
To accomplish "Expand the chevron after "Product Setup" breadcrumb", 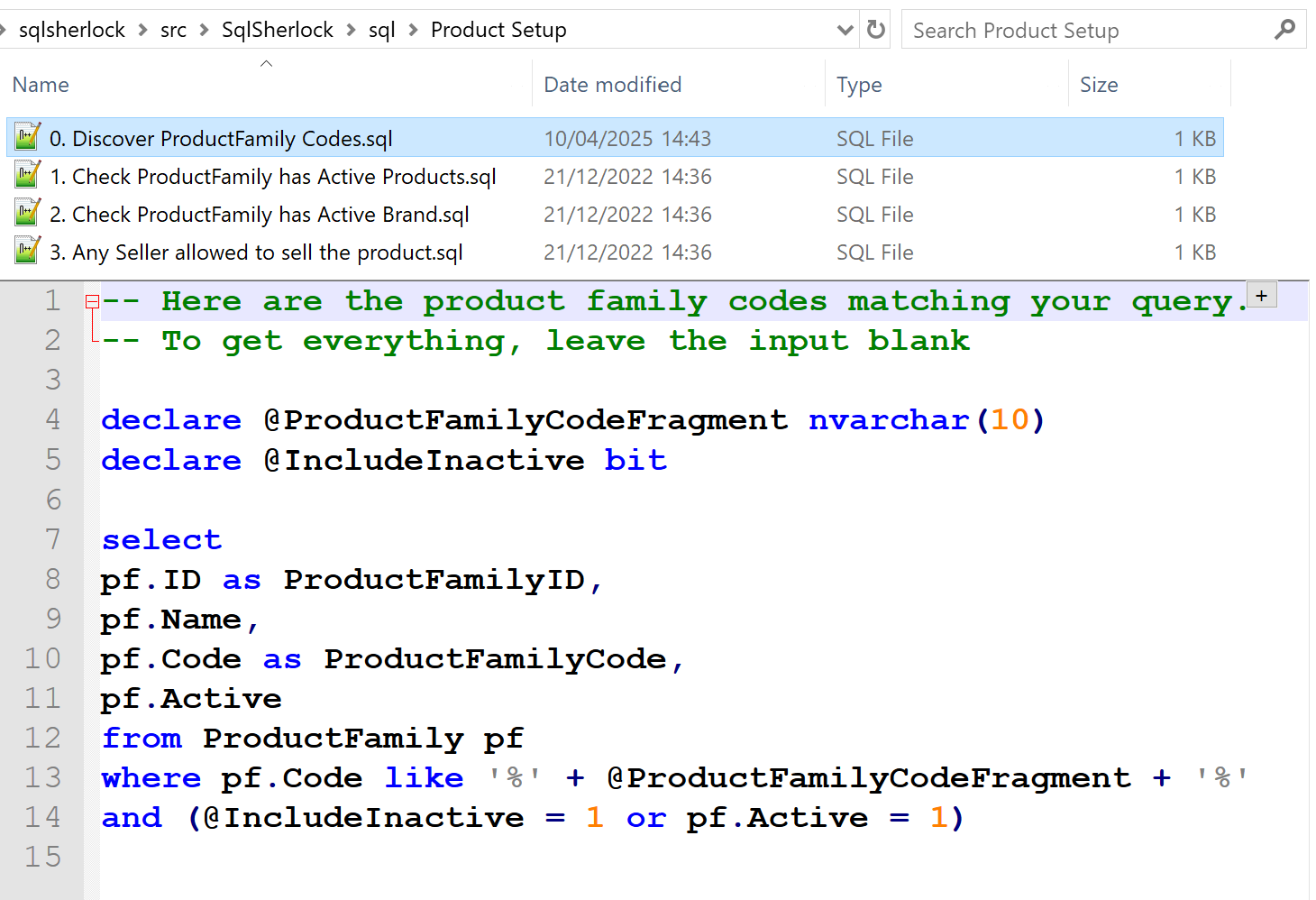I will coord(845,29).
